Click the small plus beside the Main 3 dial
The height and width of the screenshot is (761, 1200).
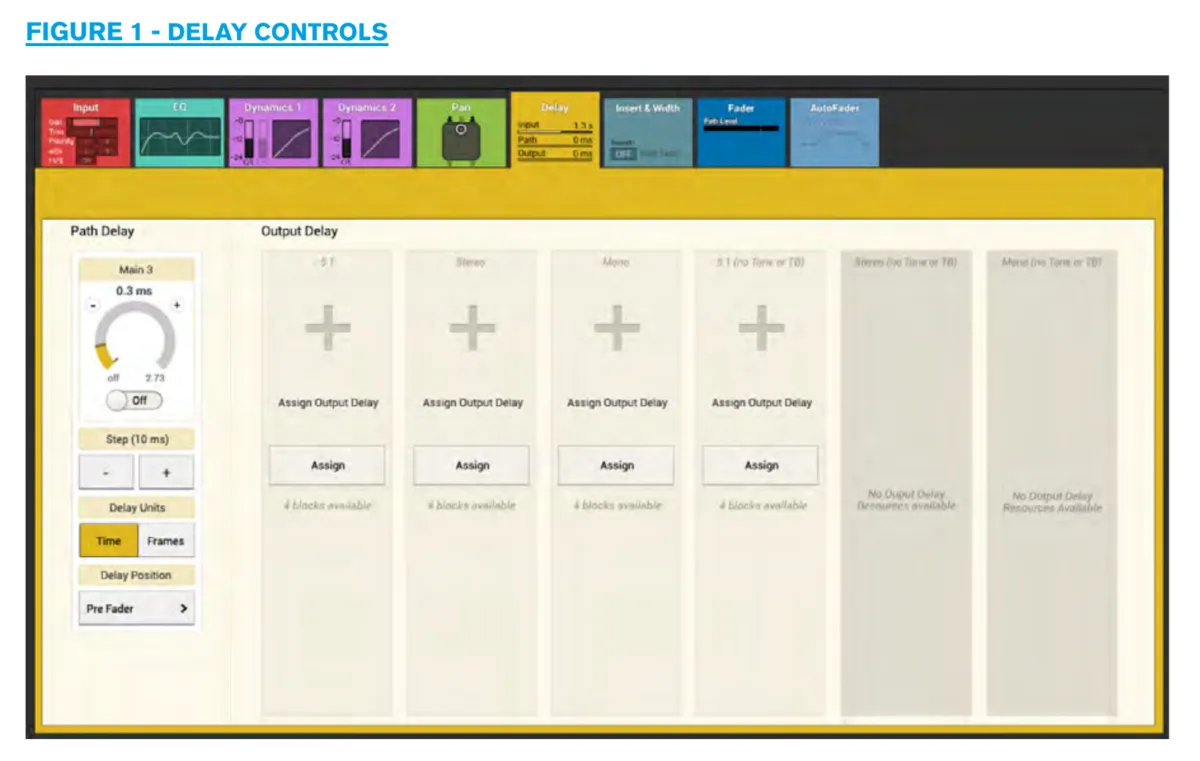(x=177, y=305)
